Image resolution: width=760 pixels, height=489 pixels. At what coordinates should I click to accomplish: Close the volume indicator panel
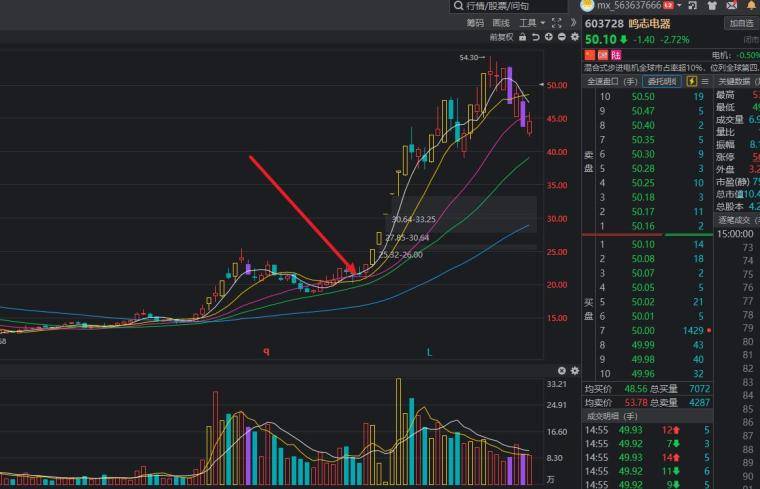(562, 371)
